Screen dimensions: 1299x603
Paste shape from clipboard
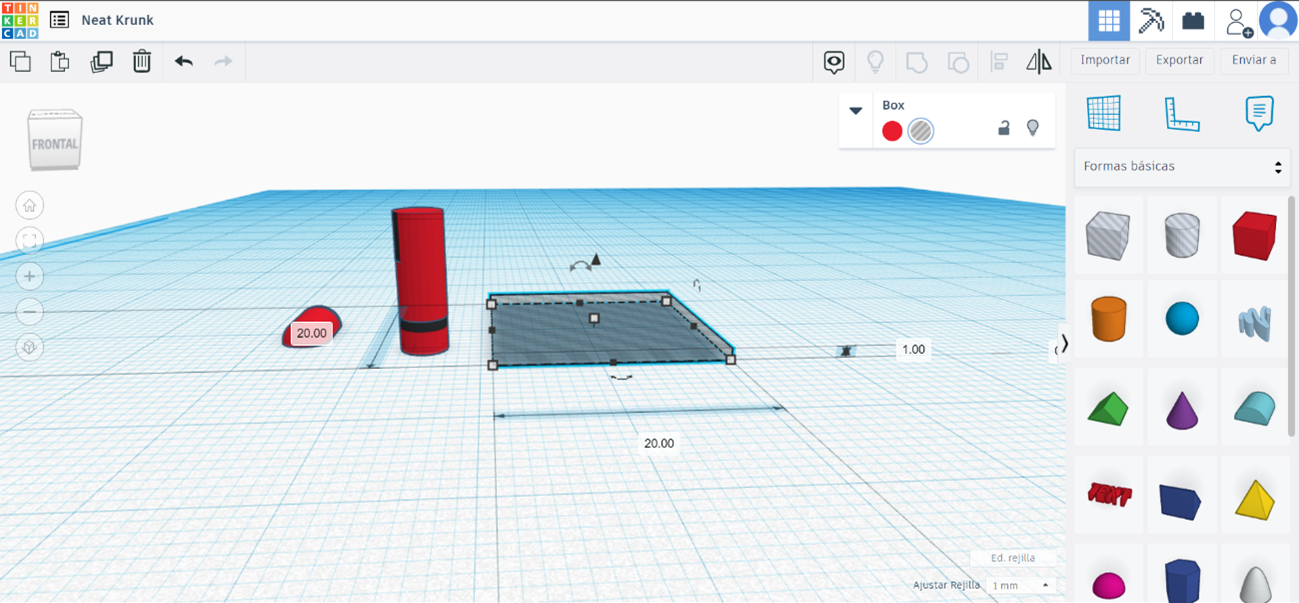pyautogui.click(x=60, y=61)
